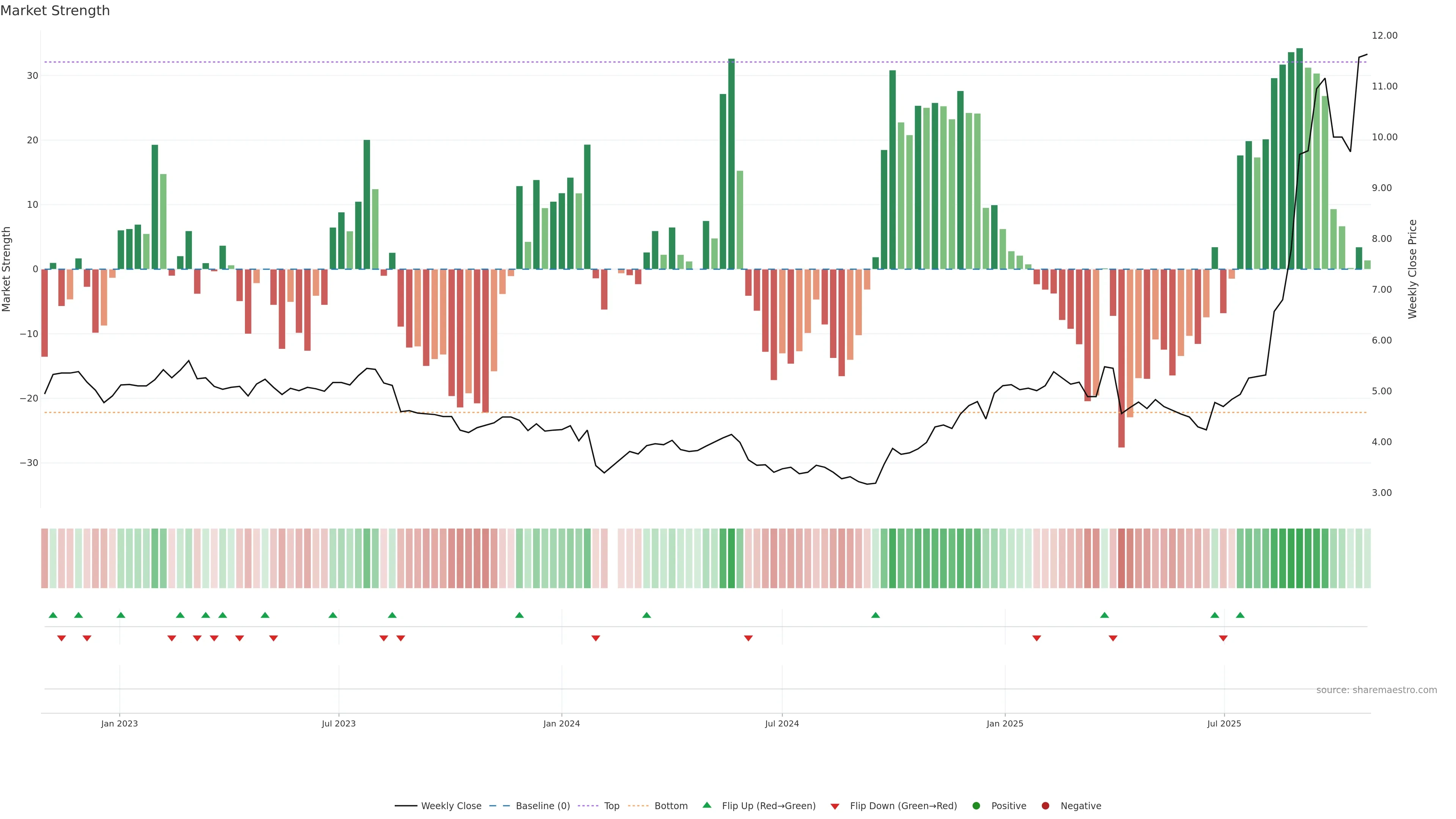Click the Jan 2024 x-axis label
The width and height of the screenshot is (1456, 819).
(x=561, y=723)
